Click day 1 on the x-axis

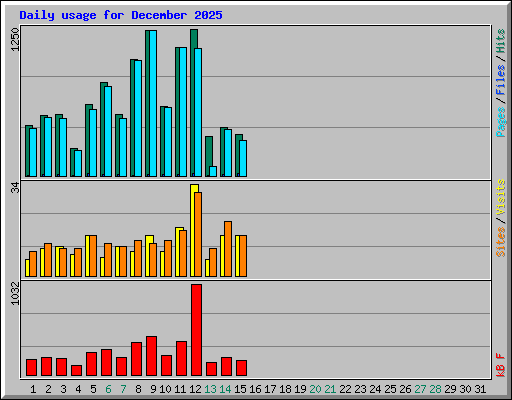33,389
